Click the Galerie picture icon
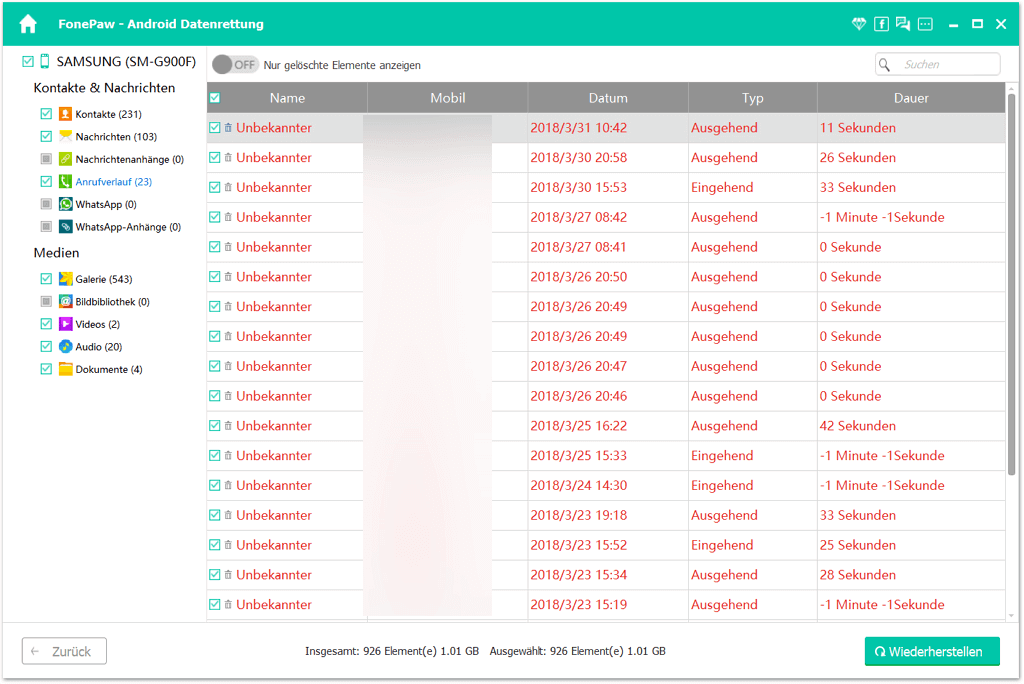 pos(65,279)
